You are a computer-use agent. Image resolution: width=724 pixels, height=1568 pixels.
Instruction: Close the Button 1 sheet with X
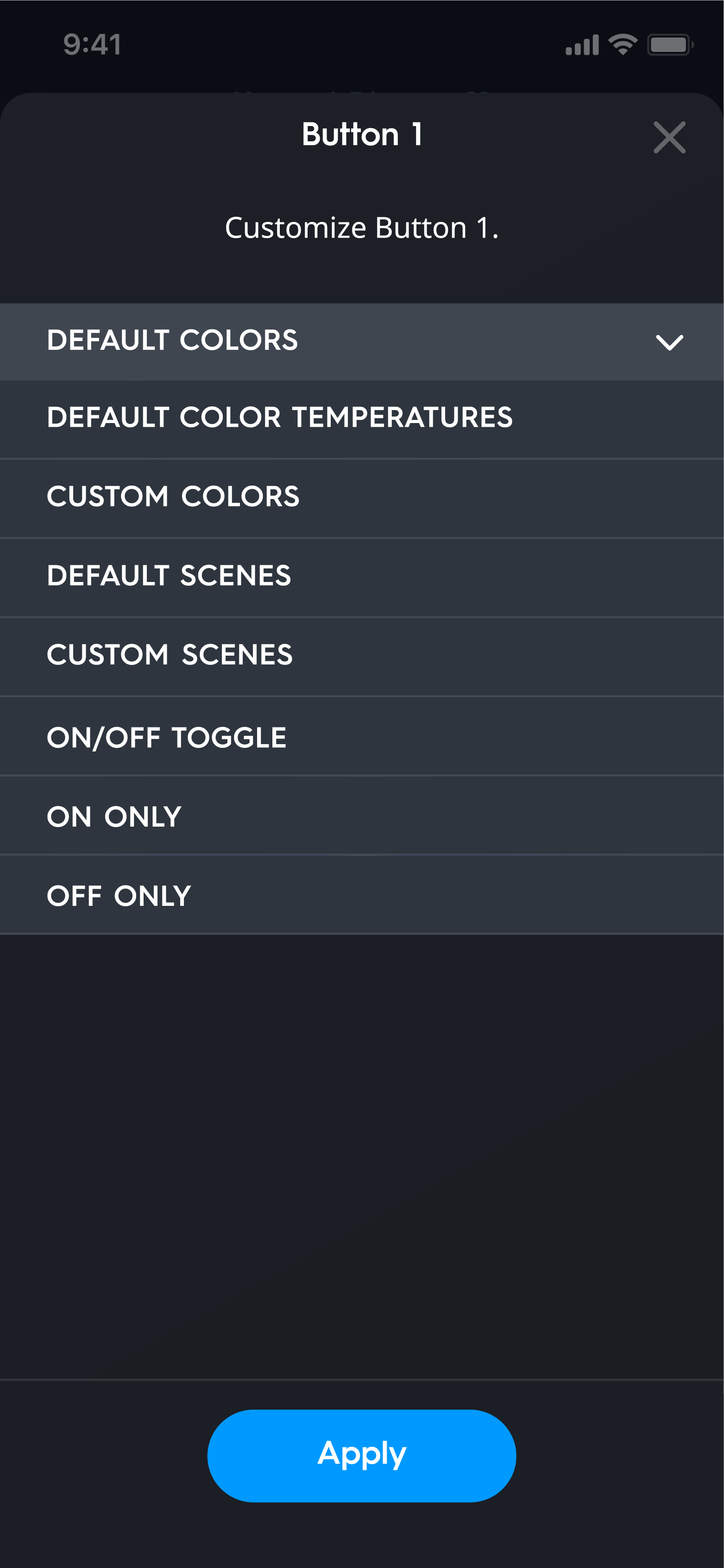click(669, 138)
